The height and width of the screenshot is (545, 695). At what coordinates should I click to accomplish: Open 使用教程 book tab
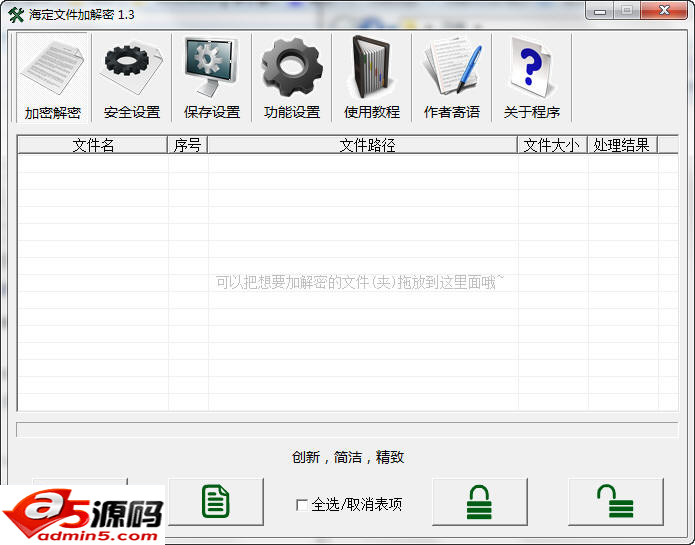[x=371, y=77]
